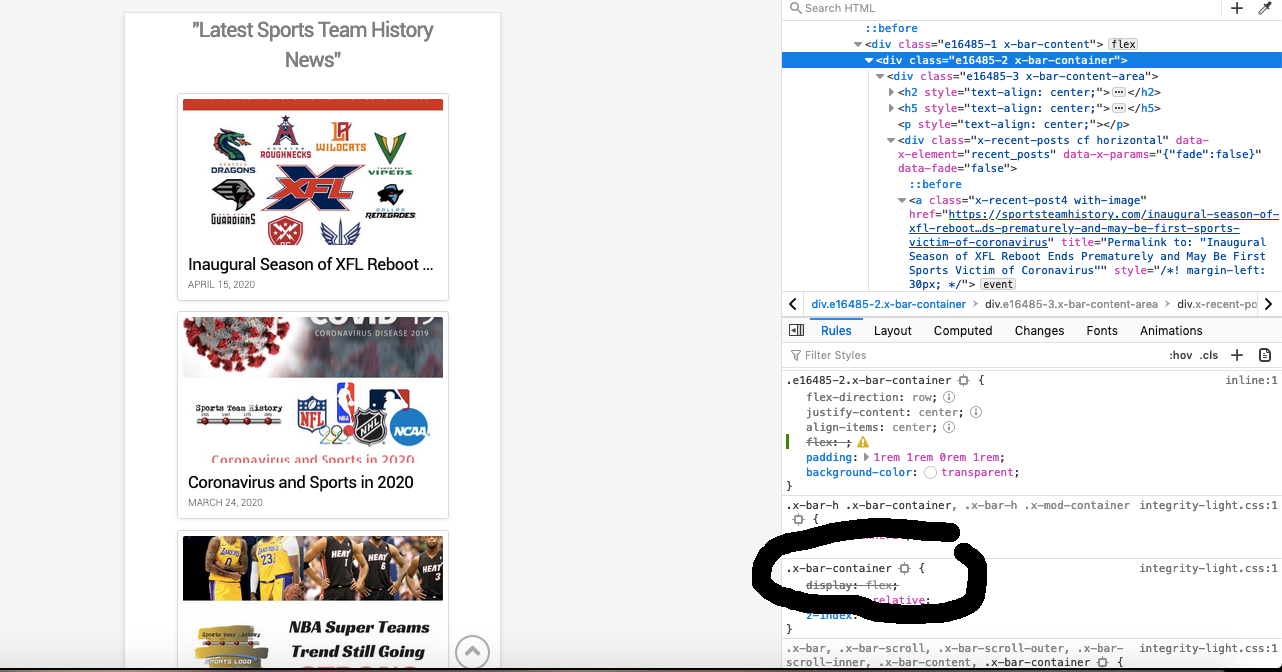This screenshot has width=1282, height=672.
Task: Collapse the e16485-3 x-bar-content-area div
Action: 880,76
